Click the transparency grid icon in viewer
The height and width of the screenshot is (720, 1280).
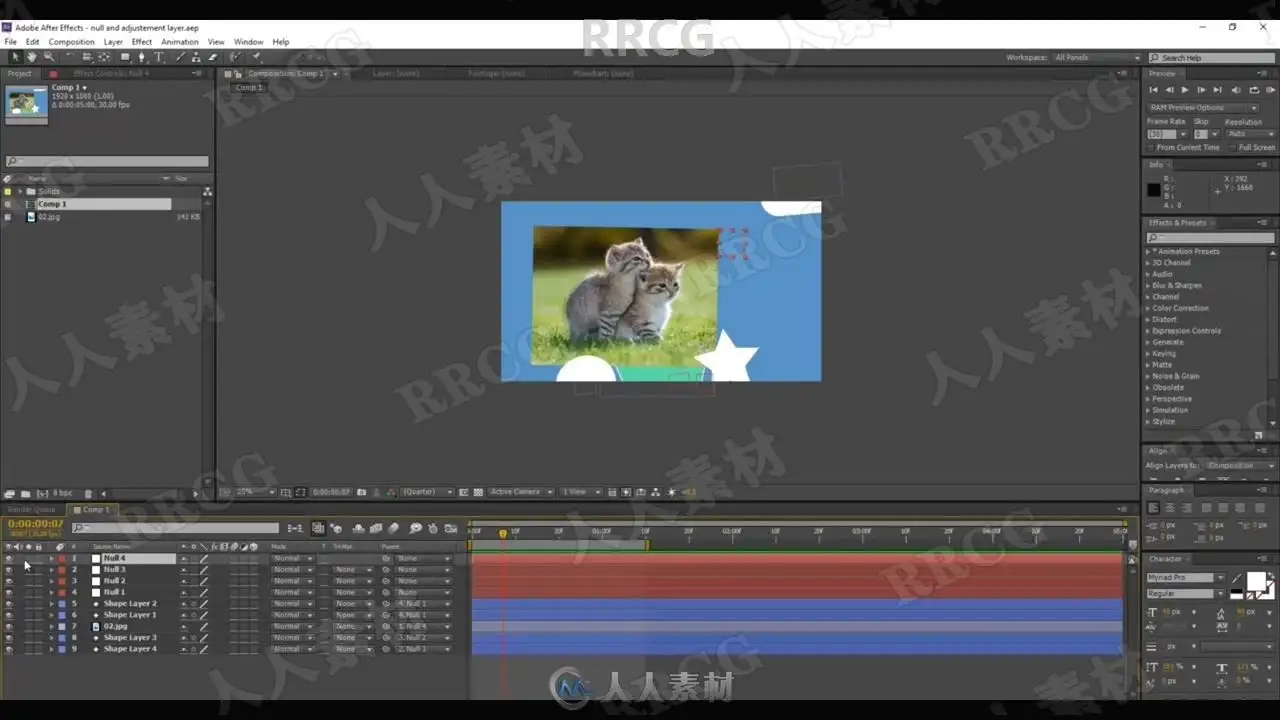pos(479,492)
